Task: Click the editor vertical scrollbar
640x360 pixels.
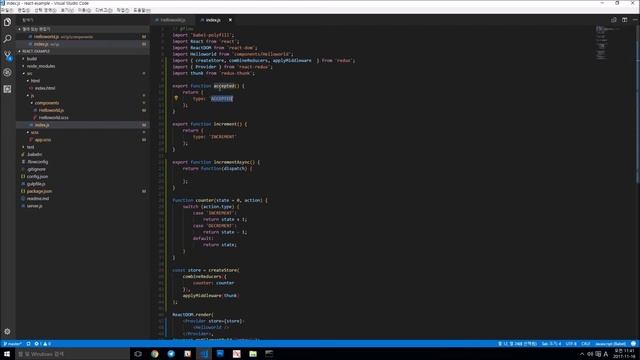Action: tap(638, 105)
